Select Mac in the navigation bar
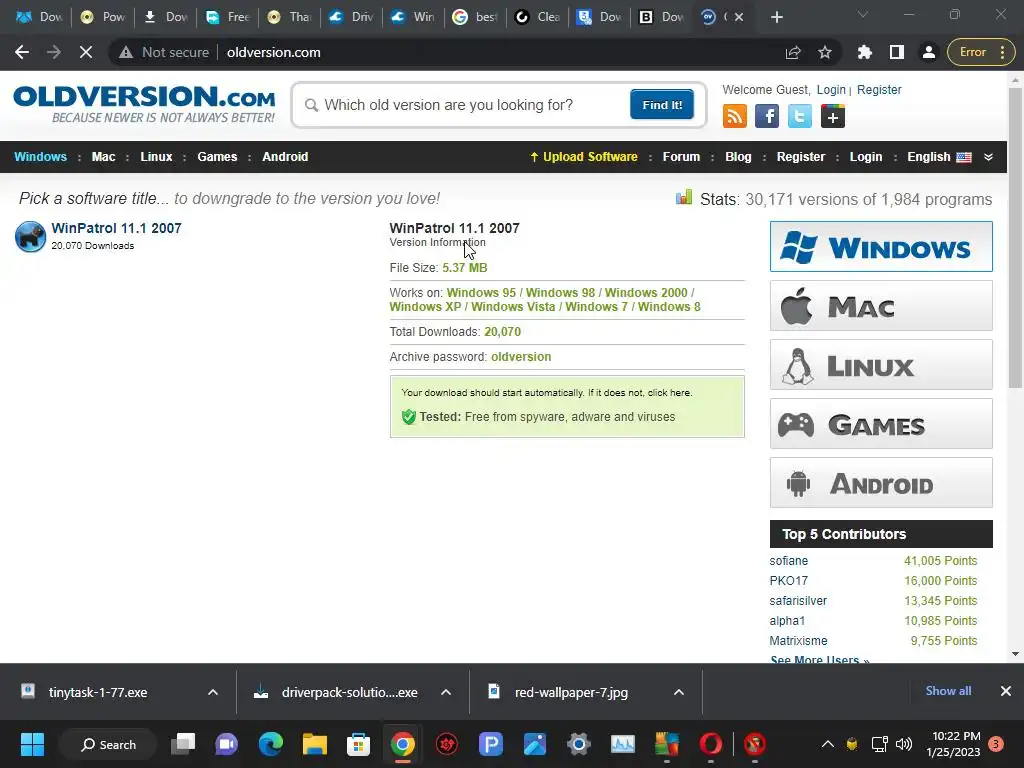The height and width of the screenshot is (768, 1024). (103, 157)
